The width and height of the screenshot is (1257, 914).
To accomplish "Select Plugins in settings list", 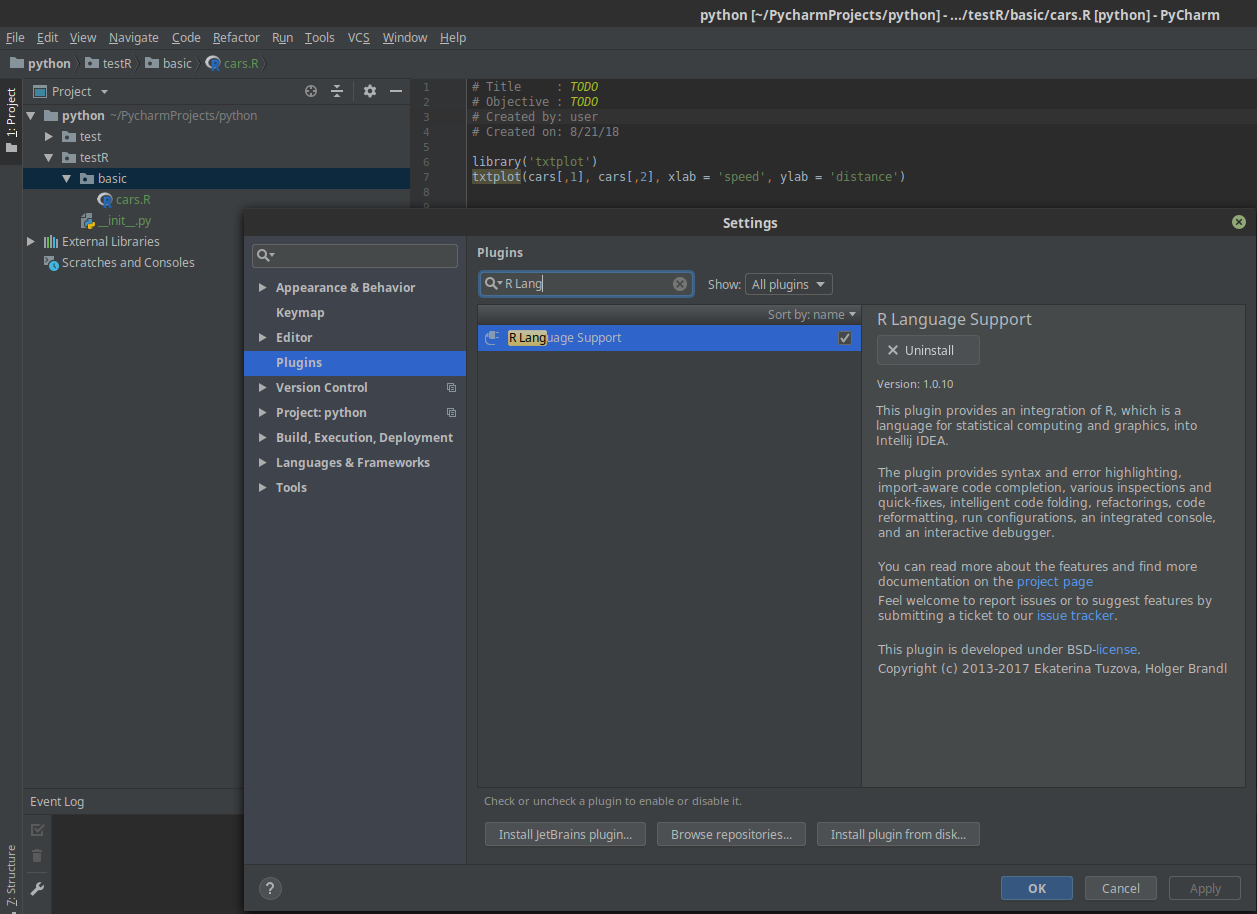I will (355, 363).
